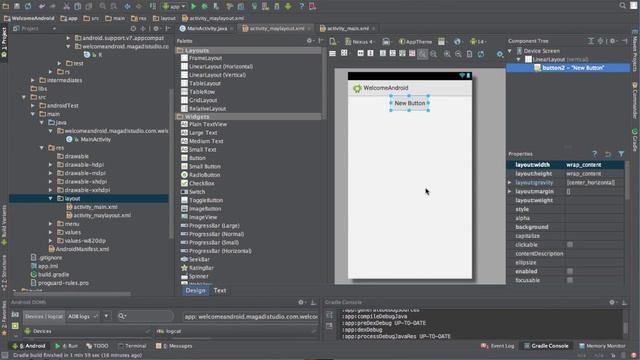Expand the drawable-hdpi folder
The image size is (640, 360).
click(51, 165)
